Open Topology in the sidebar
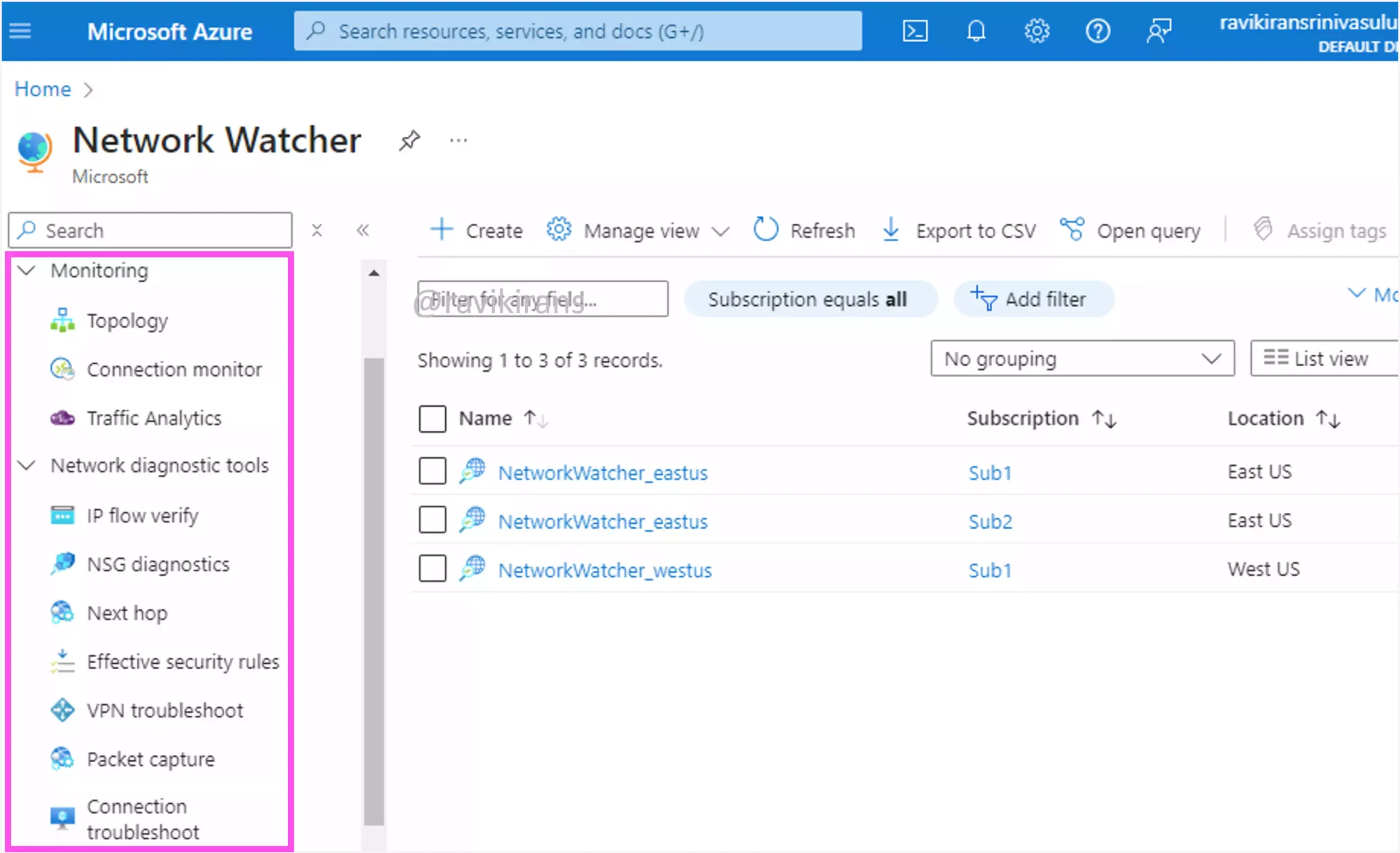This screenshot has height=853, width=1400. 128,321
